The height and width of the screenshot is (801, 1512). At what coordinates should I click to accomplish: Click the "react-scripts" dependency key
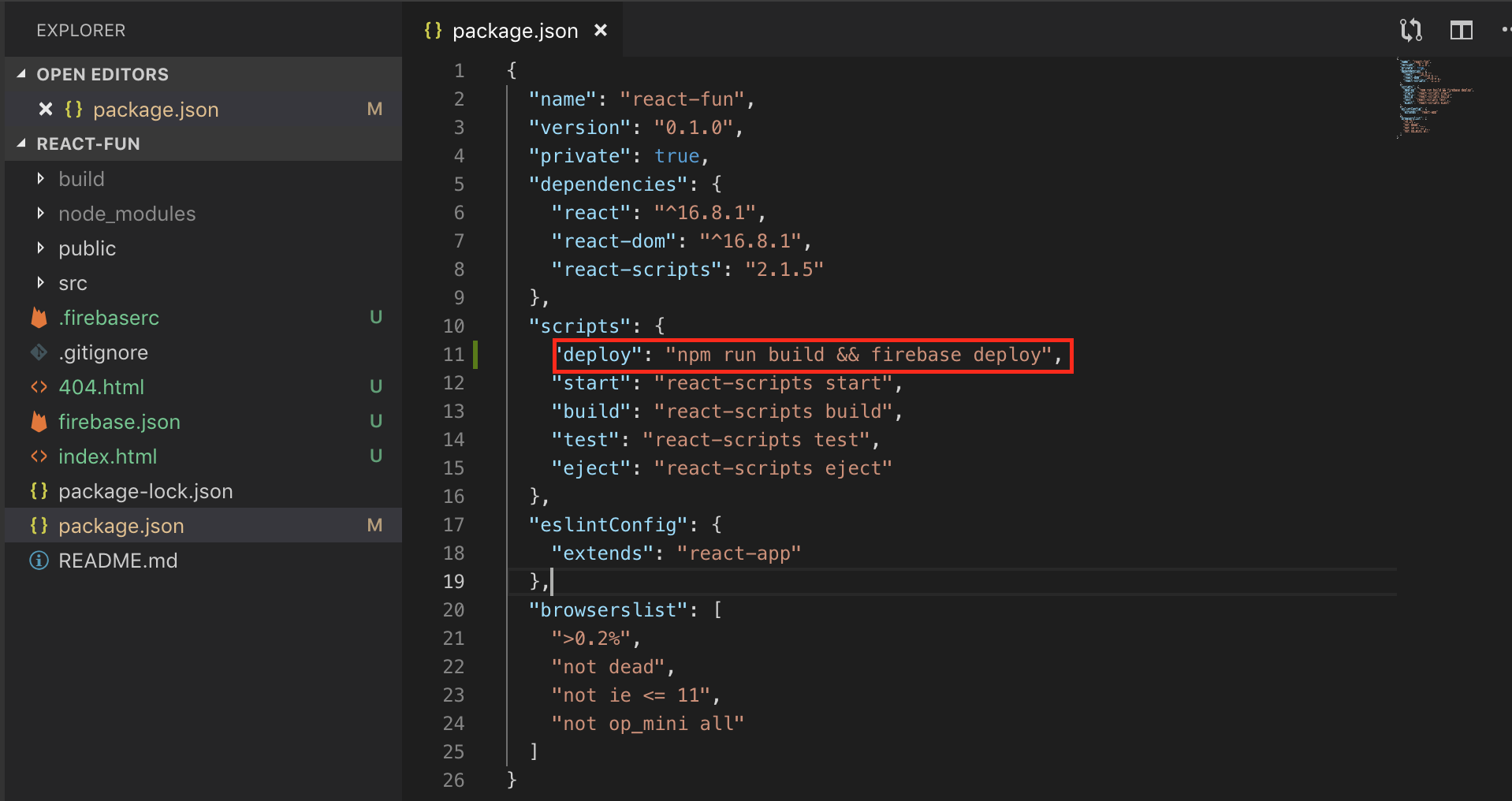coord(636,270)
